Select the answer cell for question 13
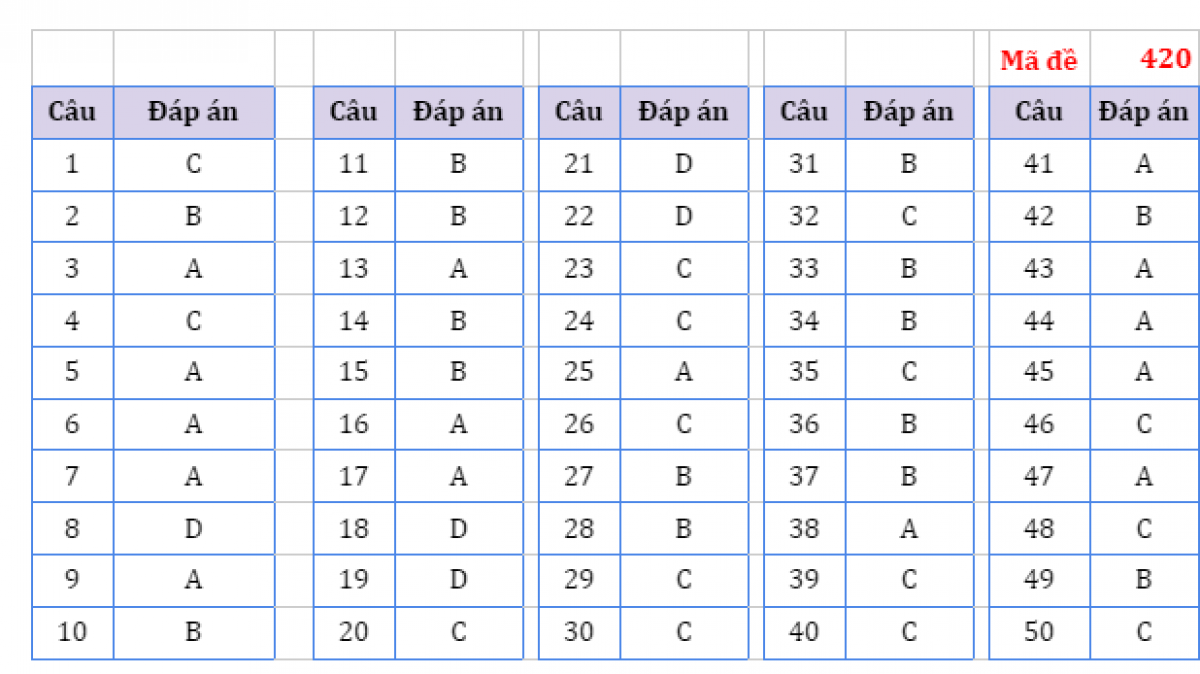The width and height of the screenshot is (1200, 674). (458, 268)
